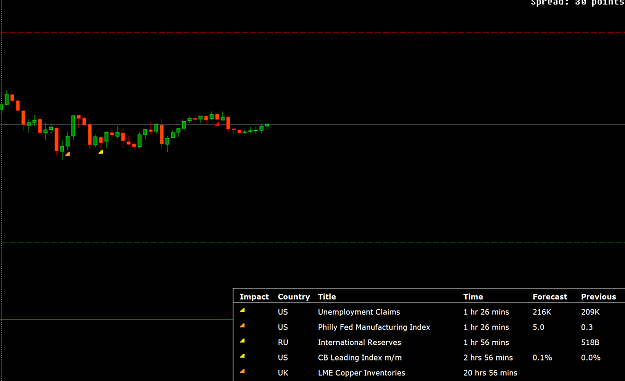Click the "2 hrs 56 mins" time cell
Screen dimensions: 625x381
click(x=488, y=357)
